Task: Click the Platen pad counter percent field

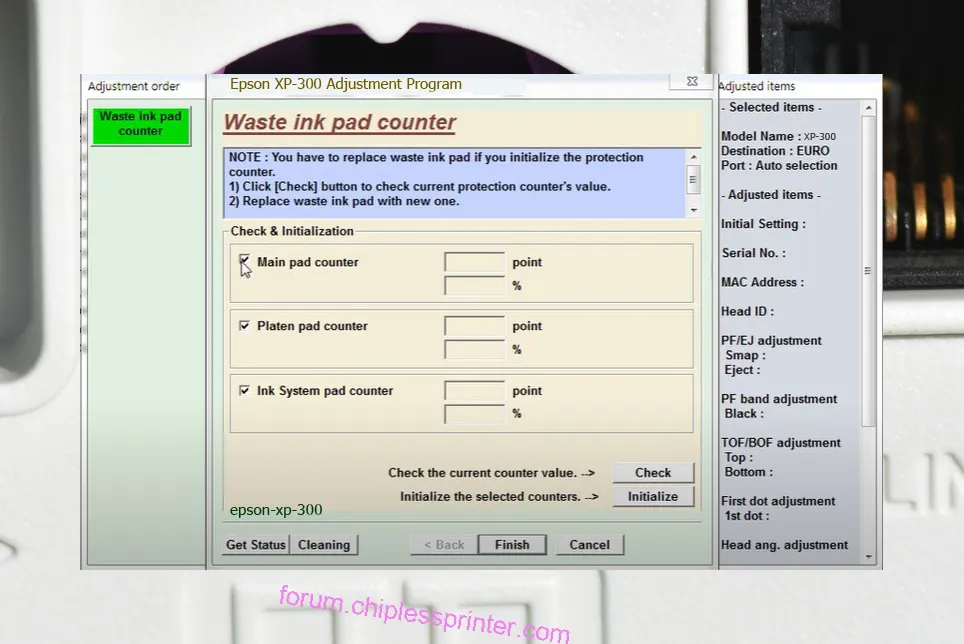Action: click(x=474, y=350)
